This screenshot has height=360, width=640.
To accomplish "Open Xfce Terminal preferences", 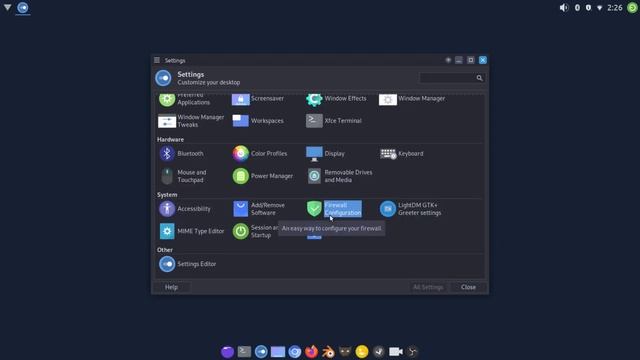I will (x=333, y=121).
